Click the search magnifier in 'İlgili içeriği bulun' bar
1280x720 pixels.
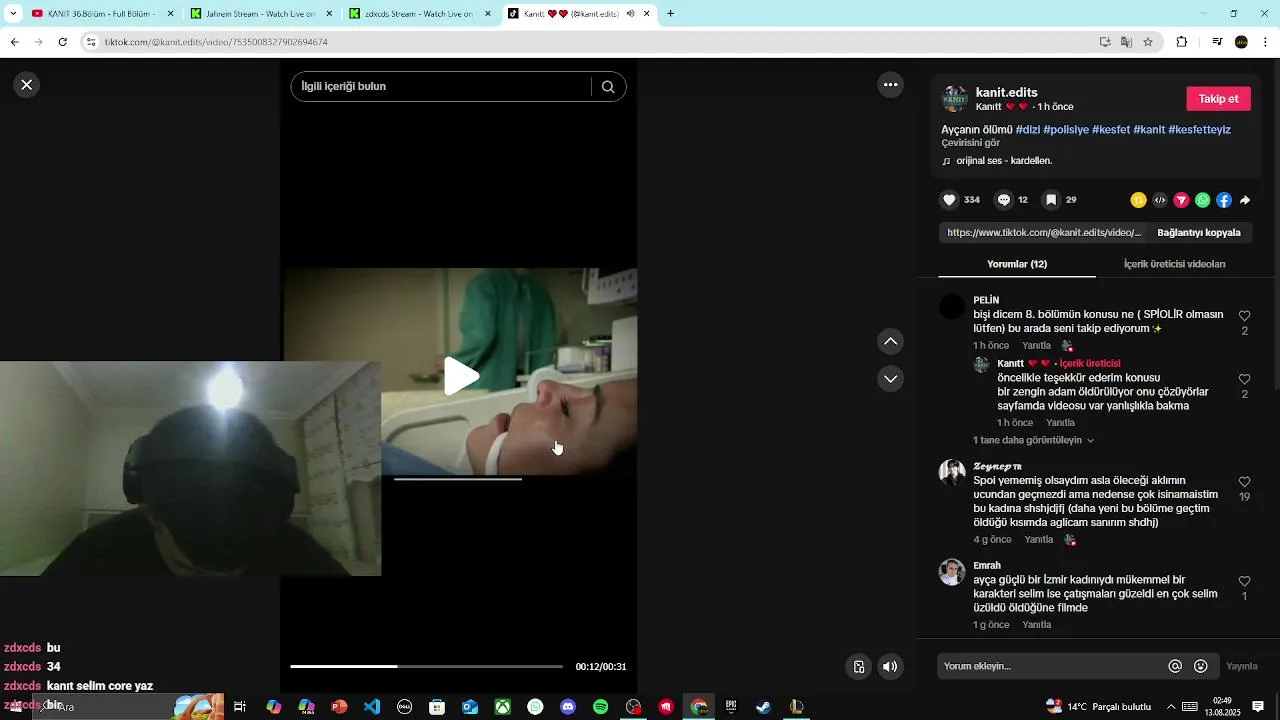[x=608, y=87]
